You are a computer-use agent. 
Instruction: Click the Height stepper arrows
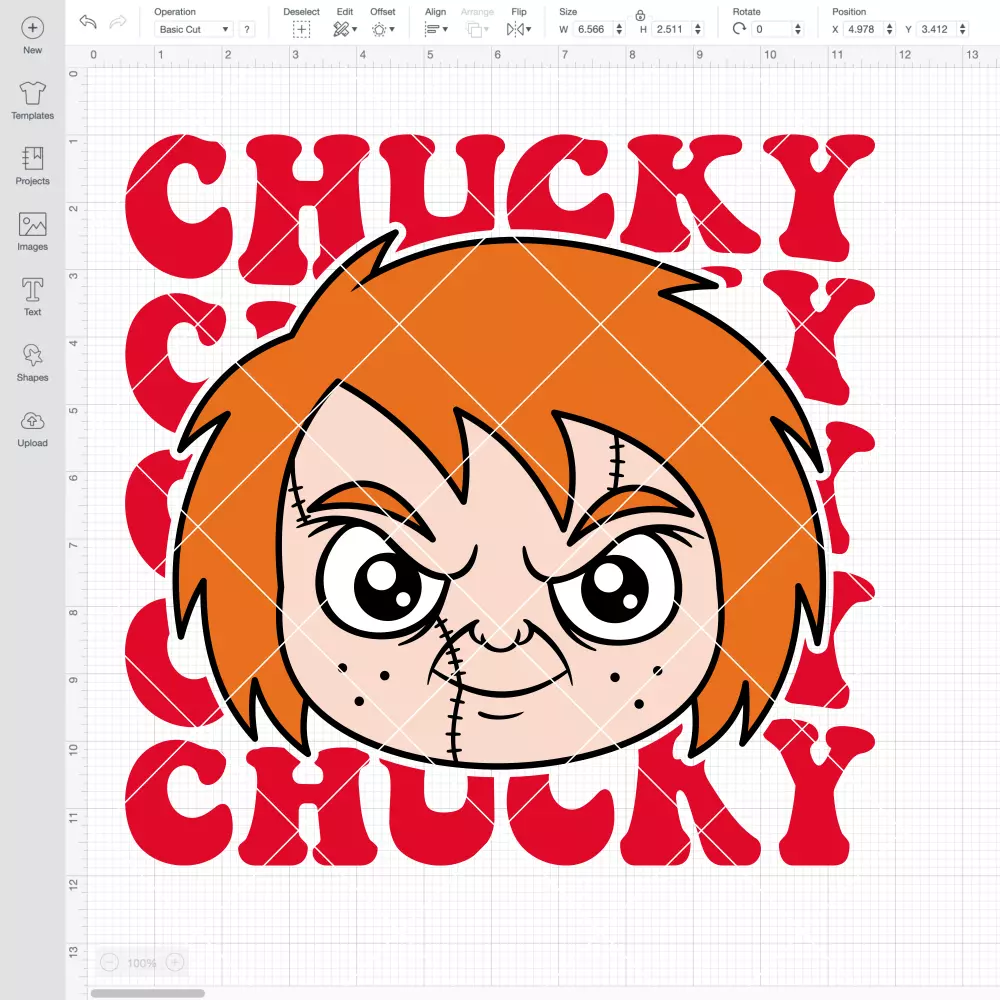698,29
